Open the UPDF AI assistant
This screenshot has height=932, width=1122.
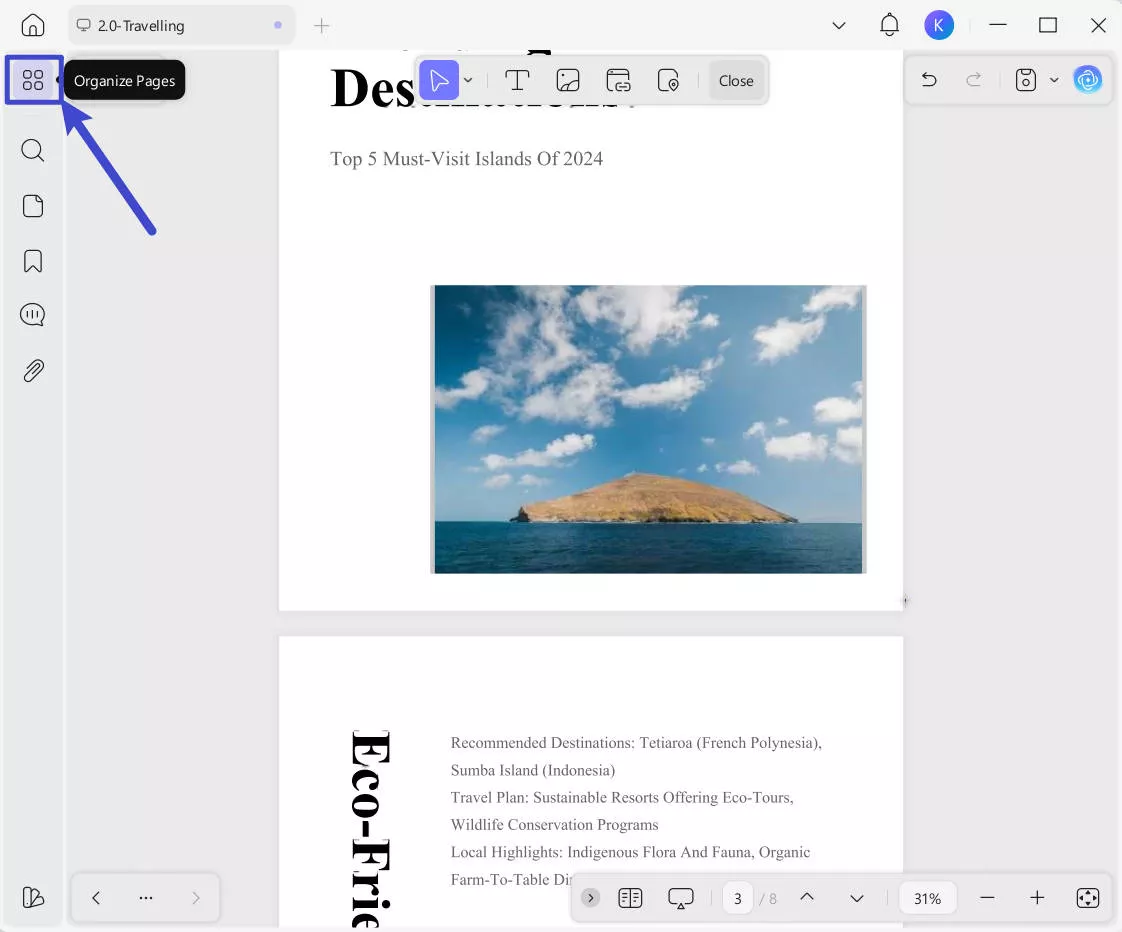1087,80
